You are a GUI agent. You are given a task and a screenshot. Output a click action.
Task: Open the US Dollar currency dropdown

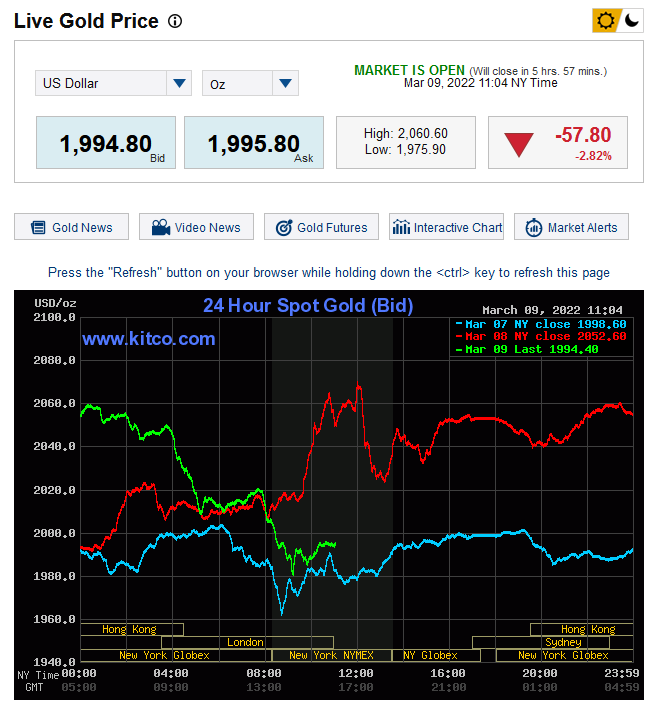coord(113,83)
